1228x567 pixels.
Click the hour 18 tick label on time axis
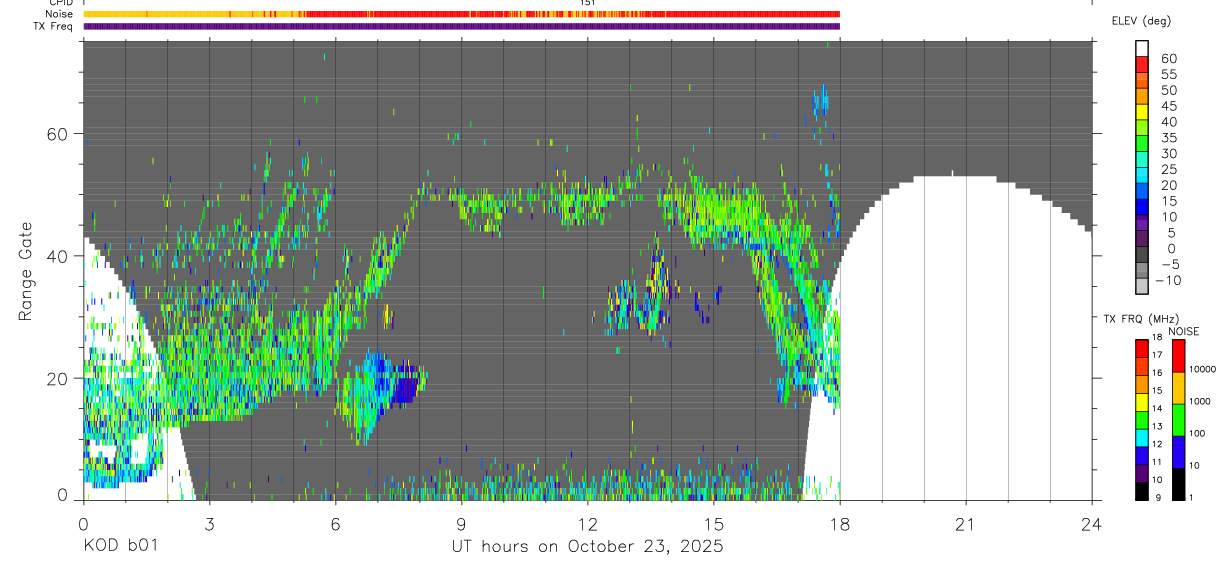click(x=839, y=523)
